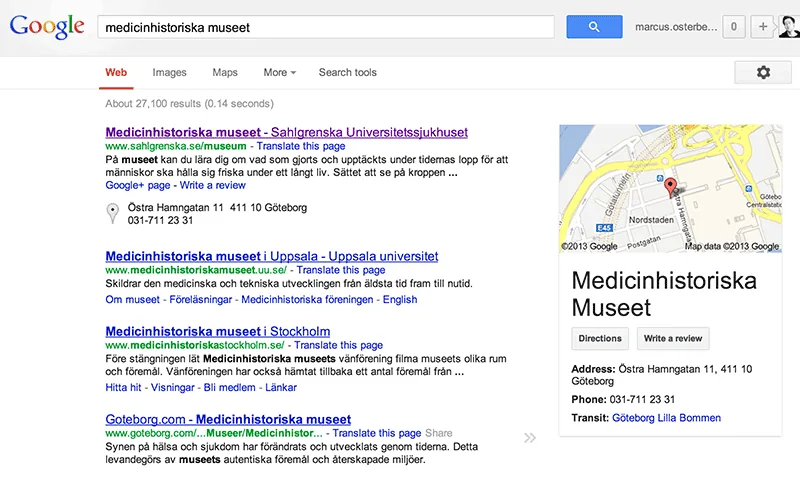Click the map thumbnail in knowledge panel

670,188
